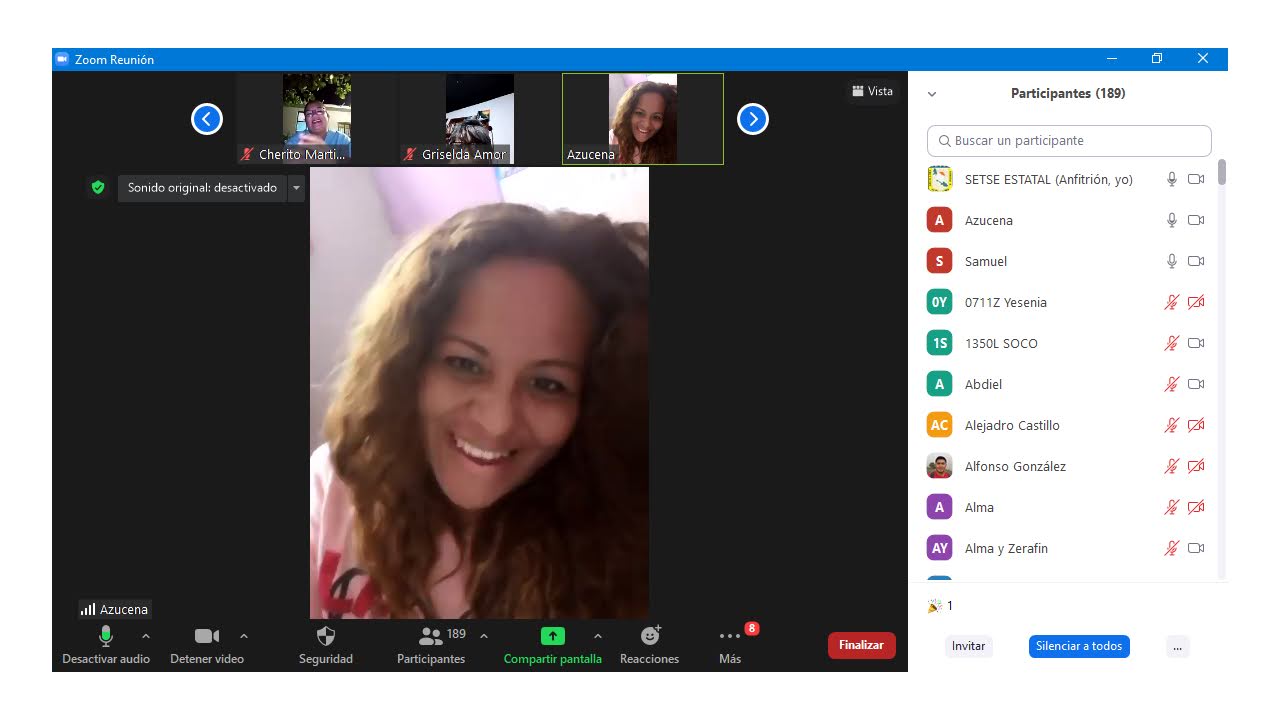Click 0711Z Yesenia disabled camera icon

[x=1196, y=303]
